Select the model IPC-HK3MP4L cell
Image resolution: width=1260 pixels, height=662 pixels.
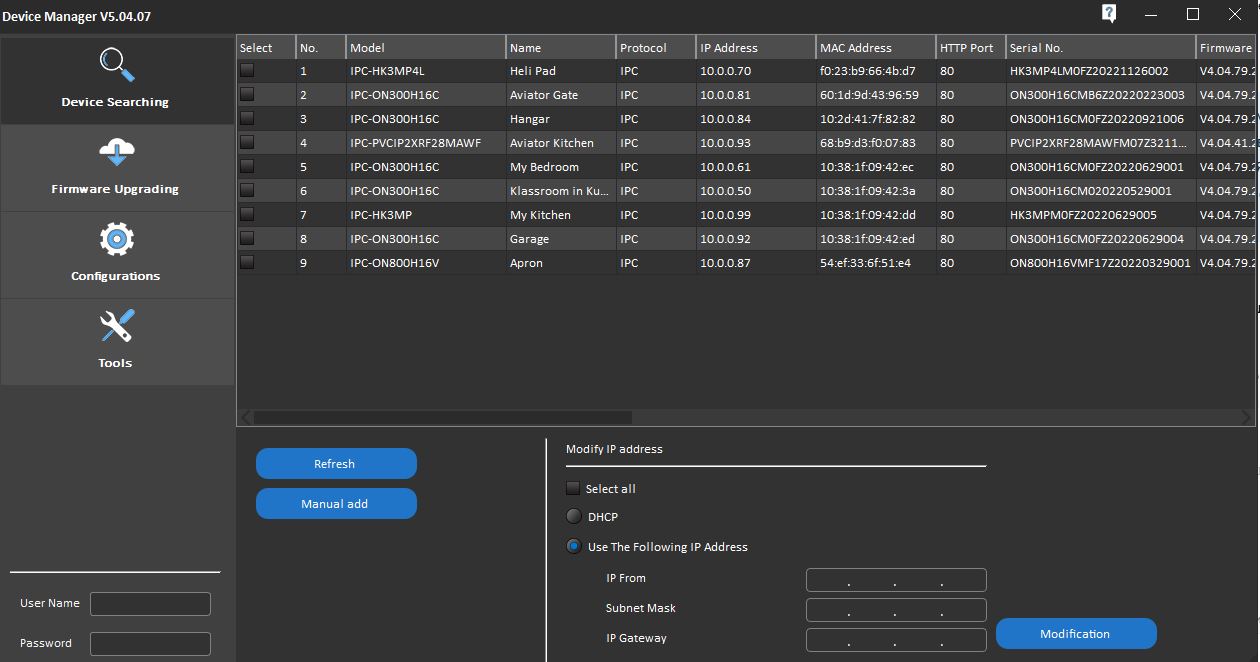(x=426, y=71)
